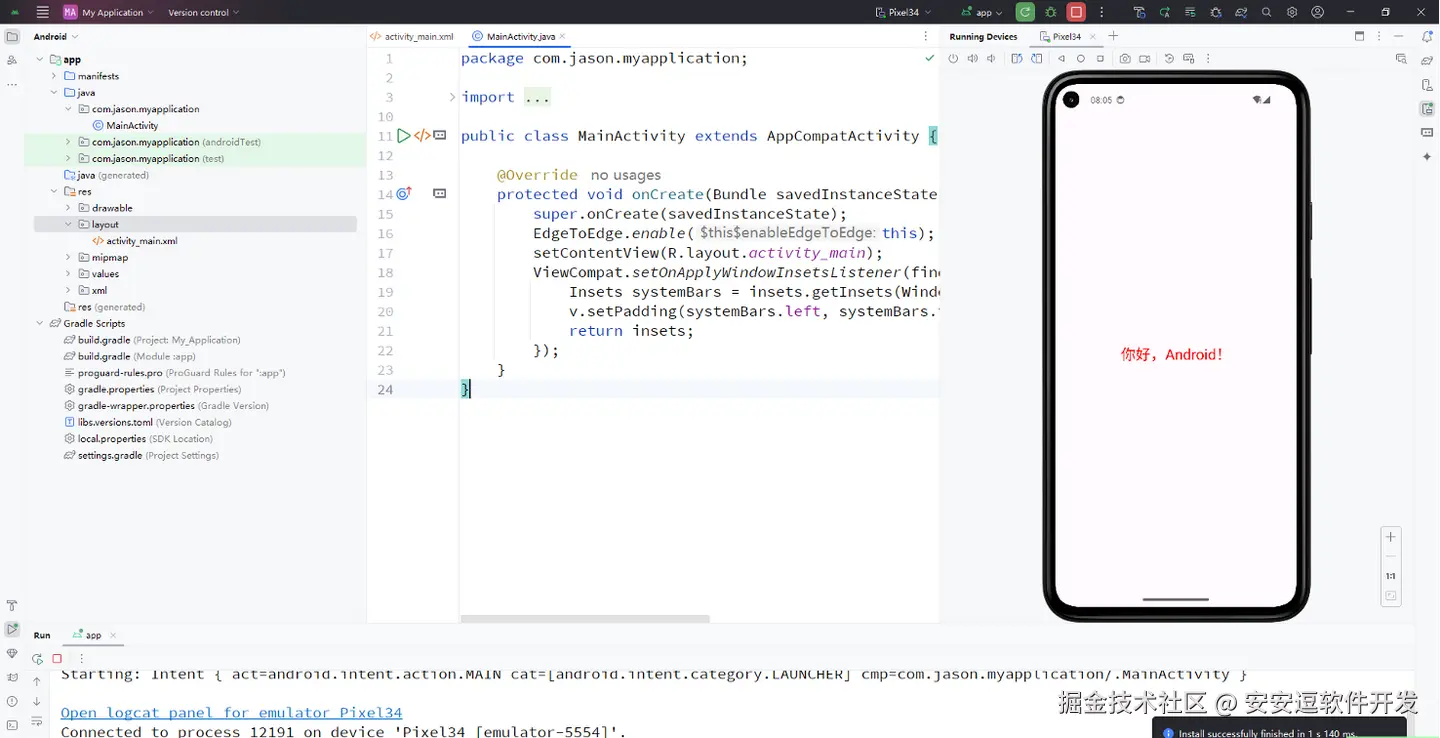This screenshot has height=738, width=1440.
Task: Click the emulator Back triangle button
Action: [1061, 59]
